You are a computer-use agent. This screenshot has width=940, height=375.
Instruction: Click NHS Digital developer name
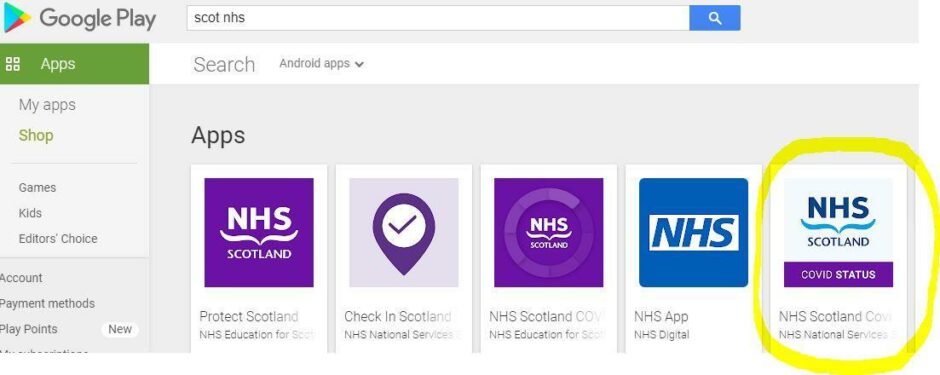[x=661, y=335]
